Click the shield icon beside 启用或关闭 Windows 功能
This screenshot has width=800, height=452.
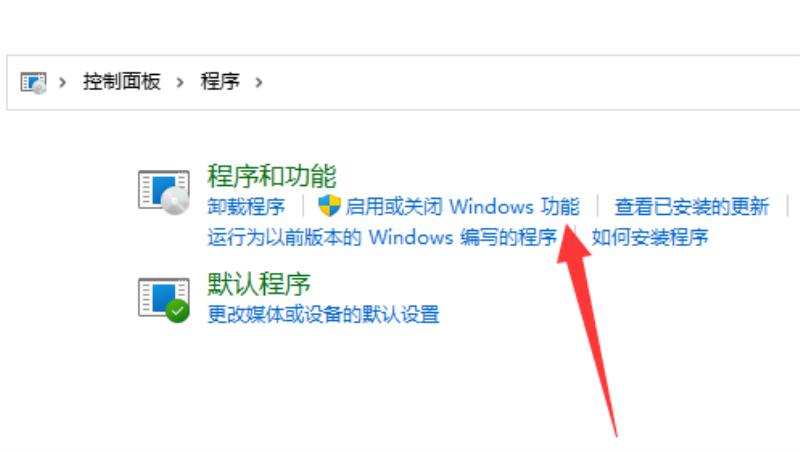[329, 206]
